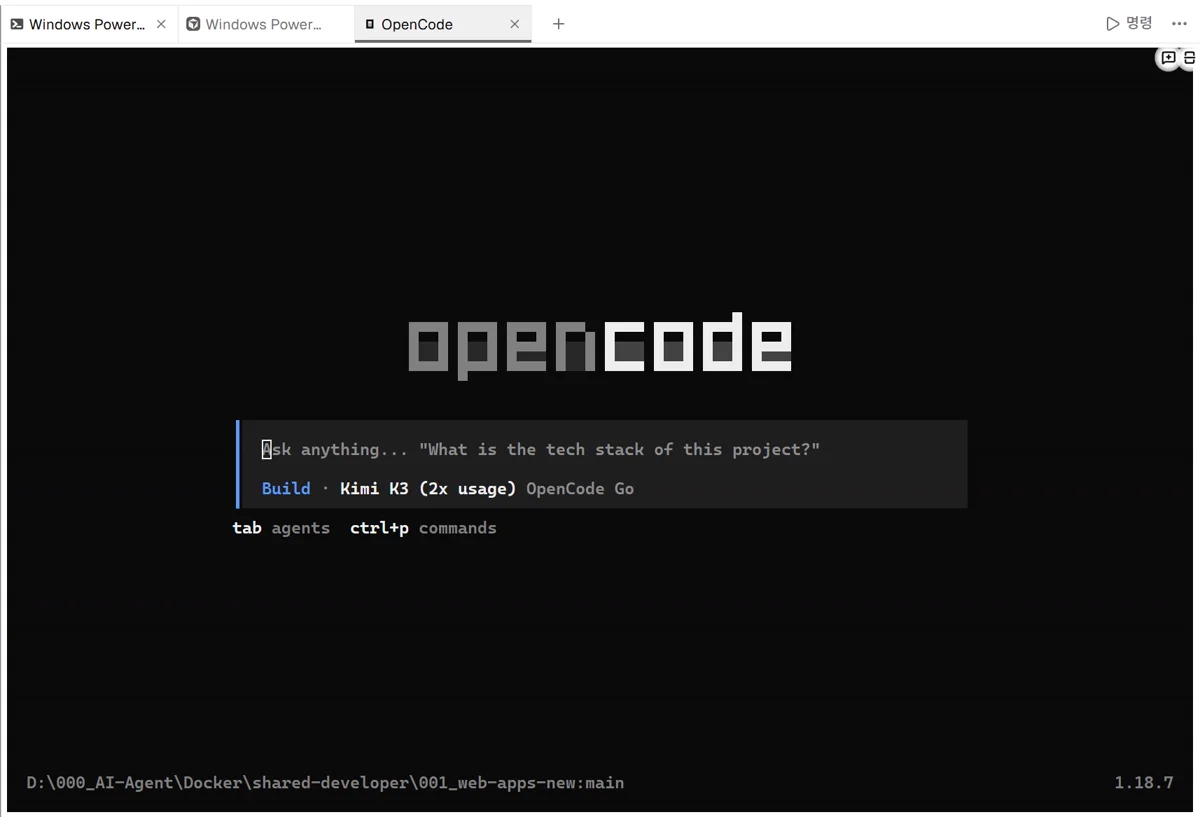Open a new tab with the plus button

click(558, 24)
